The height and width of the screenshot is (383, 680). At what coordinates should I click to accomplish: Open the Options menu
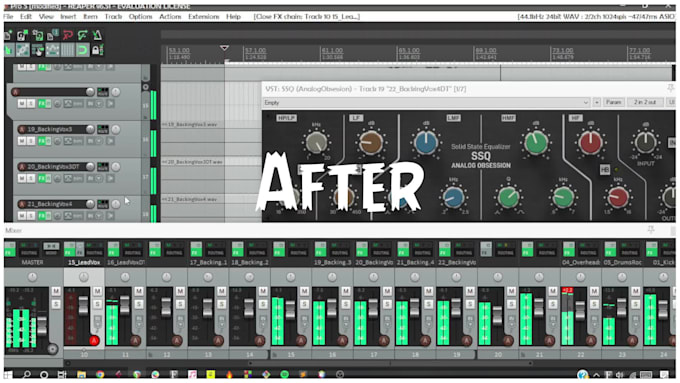(x=141, y=16)
